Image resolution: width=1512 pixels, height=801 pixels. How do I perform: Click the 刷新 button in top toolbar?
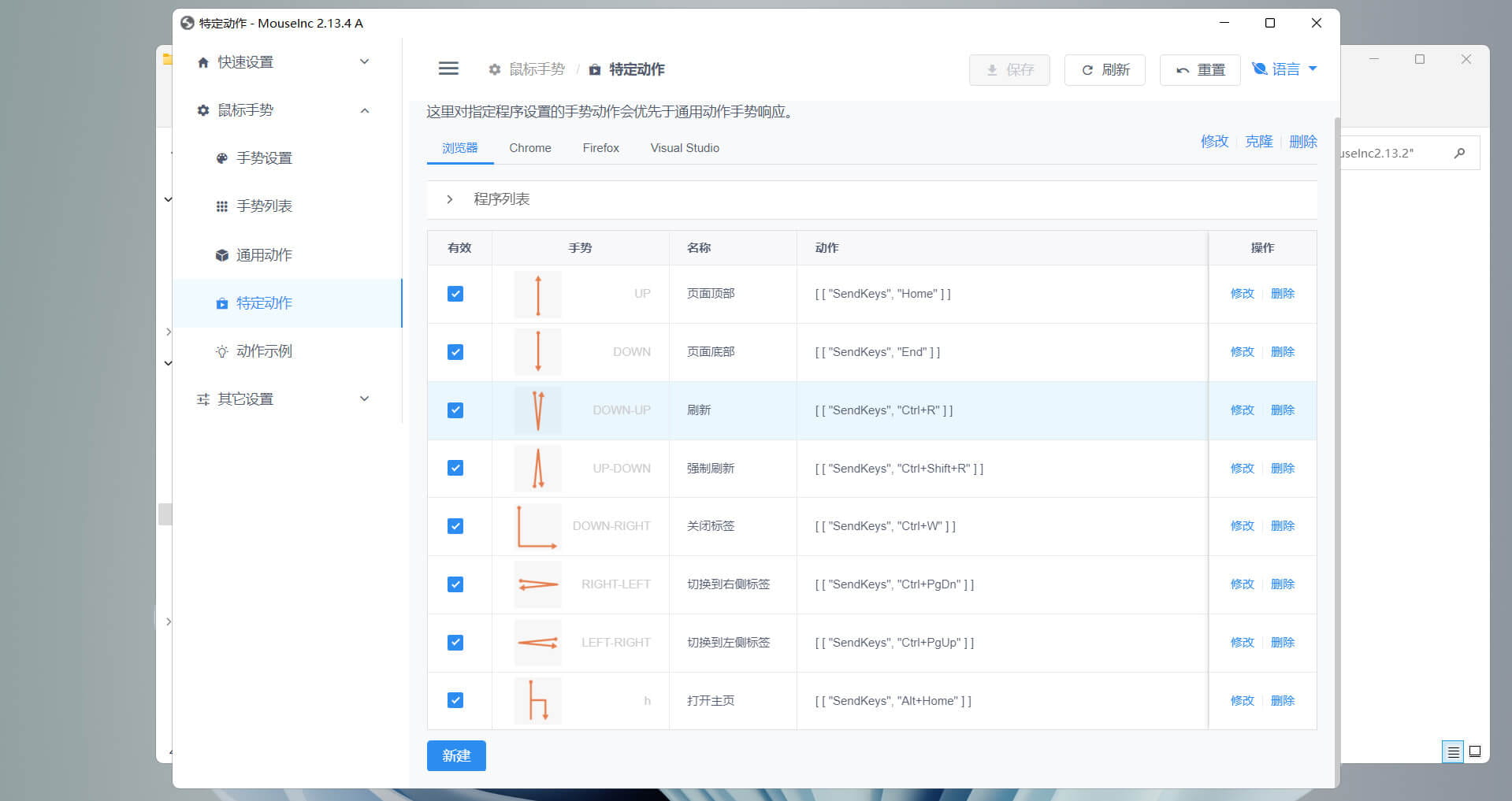[1105, 70]
